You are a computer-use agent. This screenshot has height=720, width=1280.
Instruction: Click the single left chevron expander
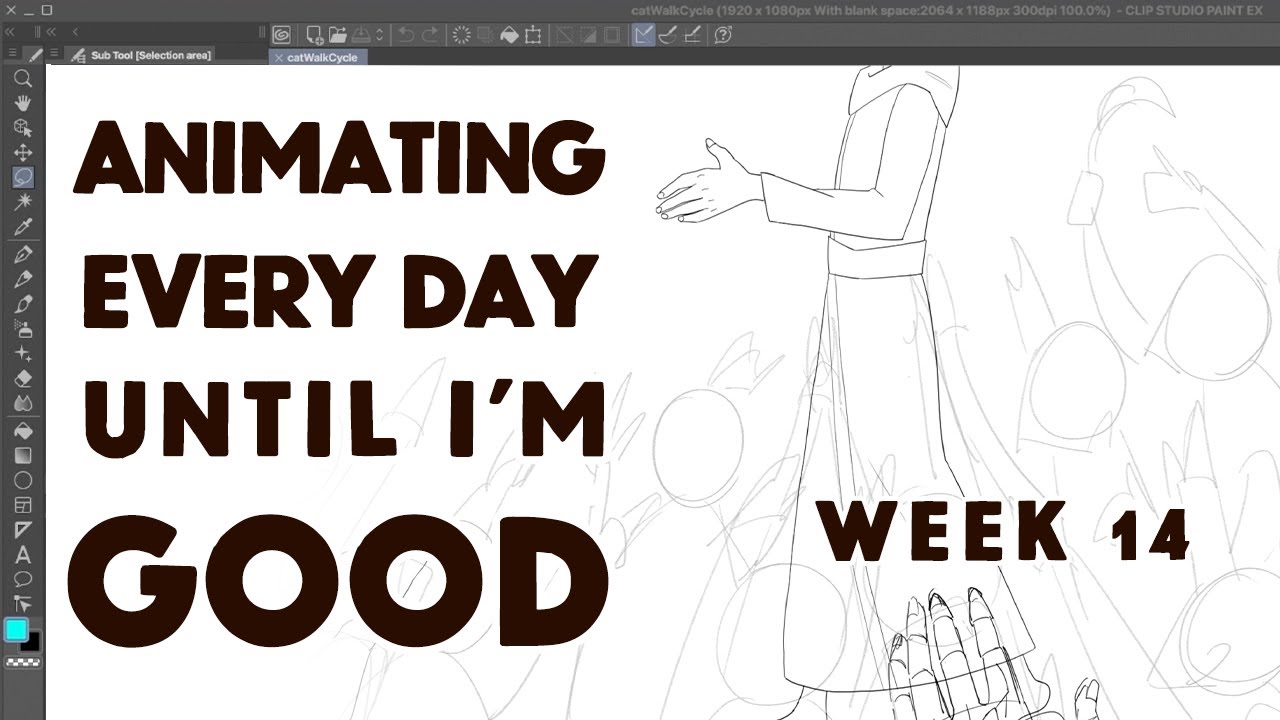[x=75, y=32]
